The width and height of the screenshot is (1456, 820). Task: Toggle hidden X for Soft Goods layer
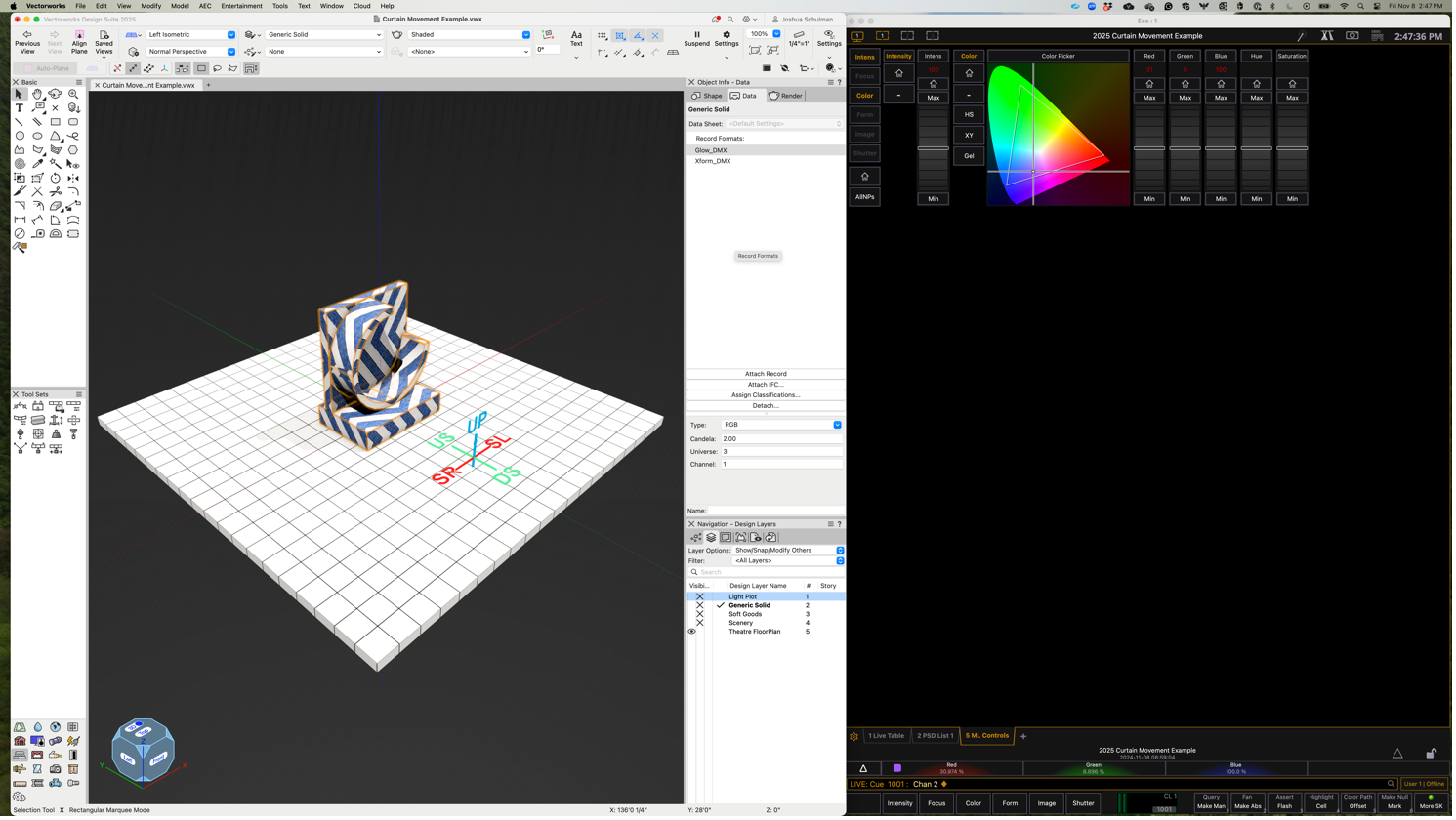(x=699, y=614)
